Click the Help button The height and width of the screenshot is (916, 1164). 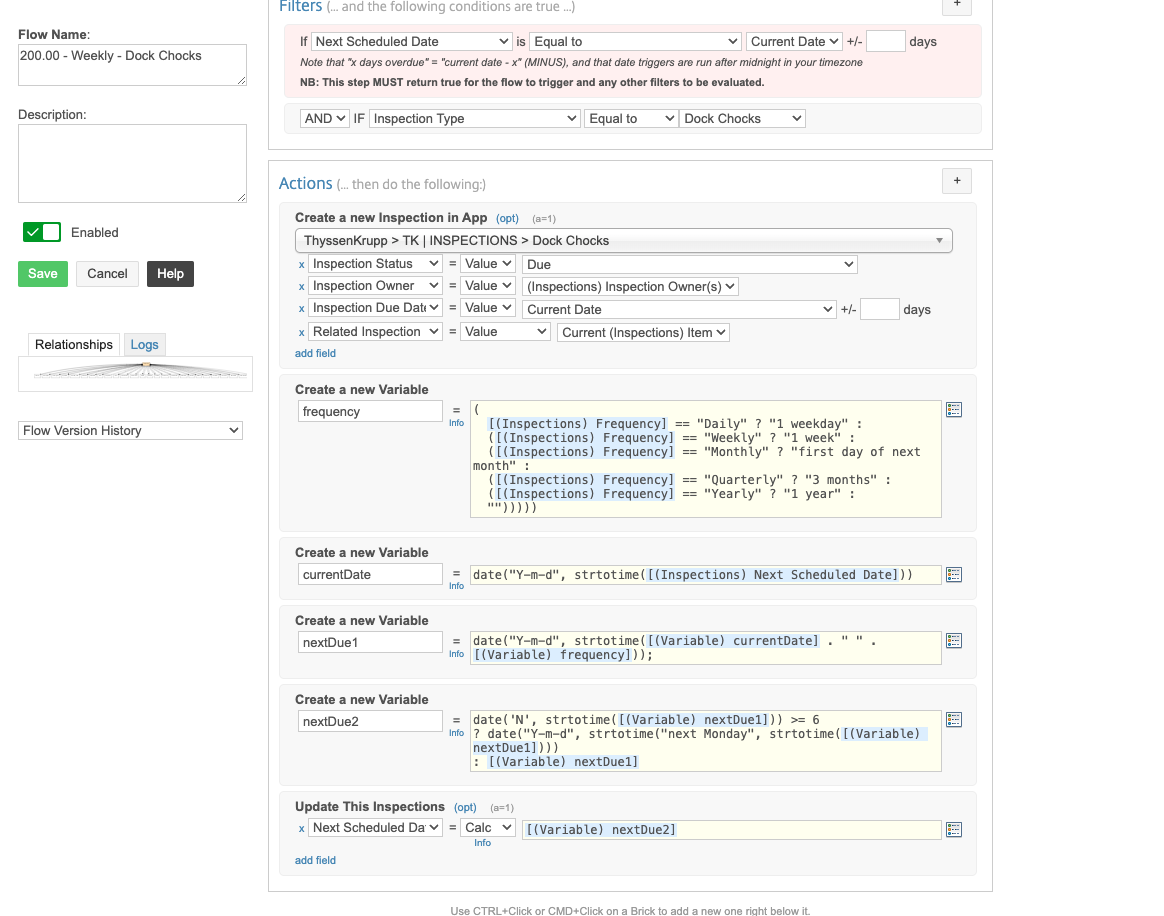(170, 274)
